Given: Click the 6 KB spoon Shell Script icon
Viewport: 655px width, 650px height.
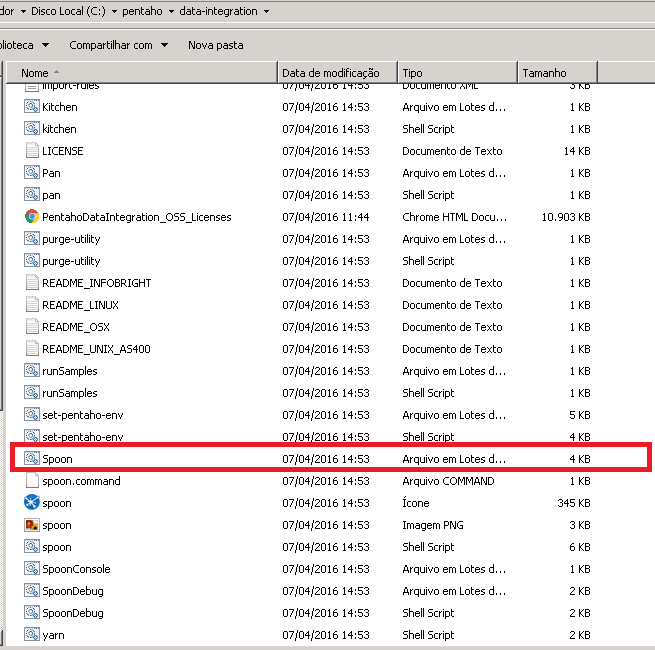Looking at the screenshot, I should [x=32, y=546].
